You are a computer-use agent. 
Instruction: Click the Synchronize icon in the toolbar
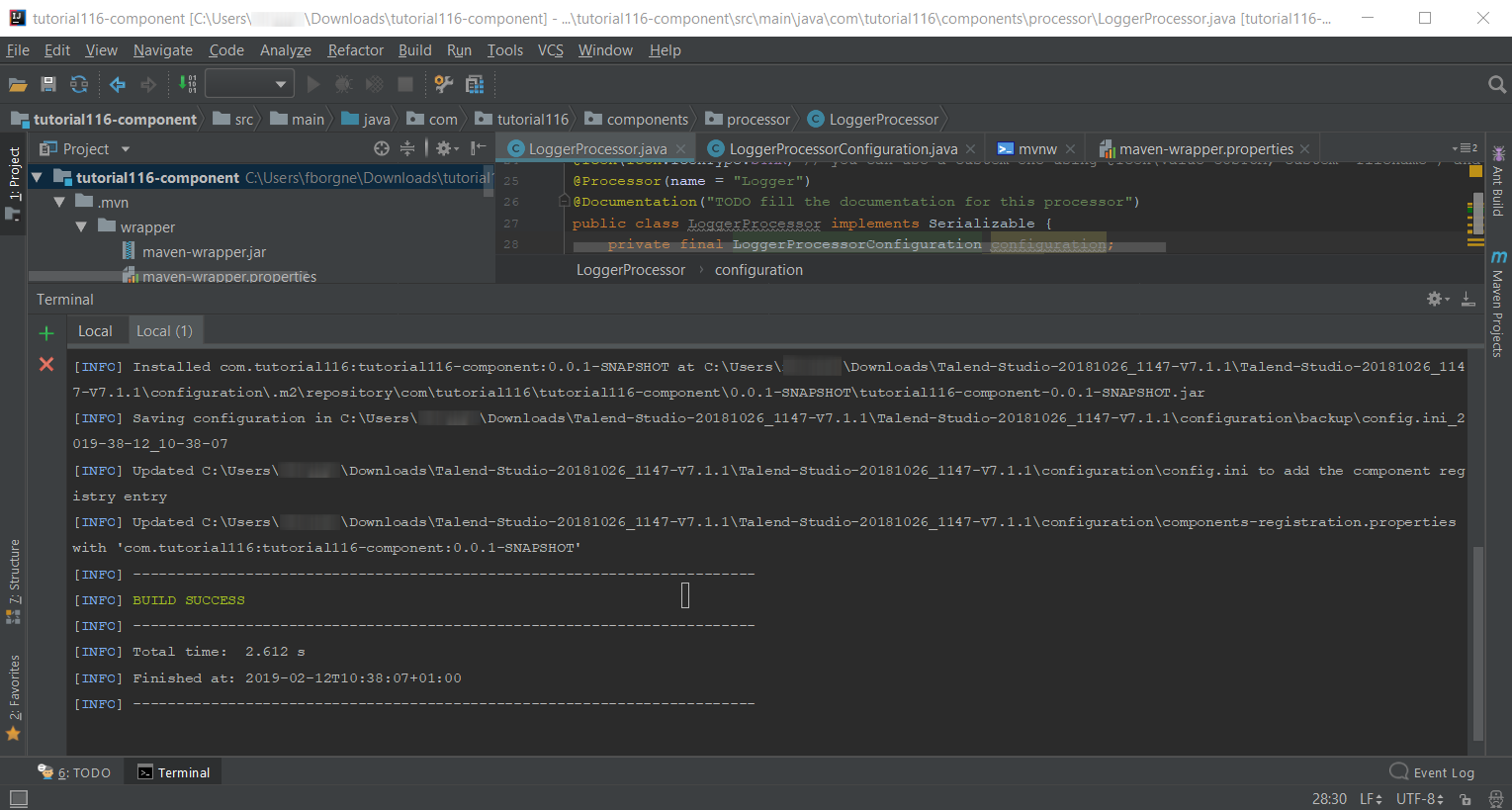click(79, 85)
